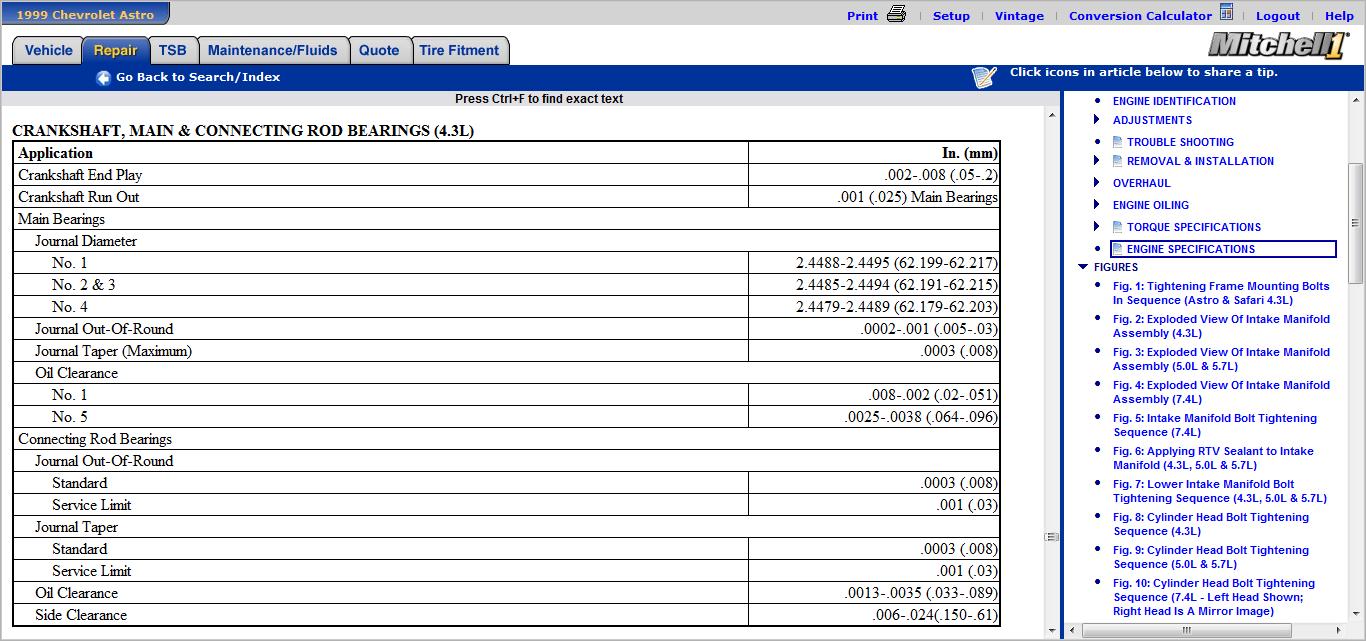Click the Side Clearance value .006-.024(.150-.61)
This screenshot has height=641, width=1366.
[x=935, y=615]
